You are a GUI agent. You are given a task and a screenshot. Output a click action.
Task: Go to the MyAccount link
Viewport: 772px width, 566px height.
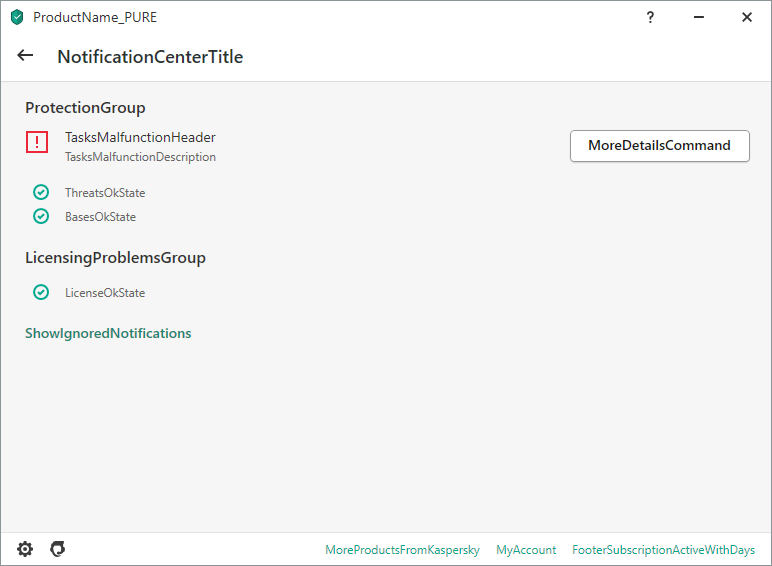coord(526,550)
